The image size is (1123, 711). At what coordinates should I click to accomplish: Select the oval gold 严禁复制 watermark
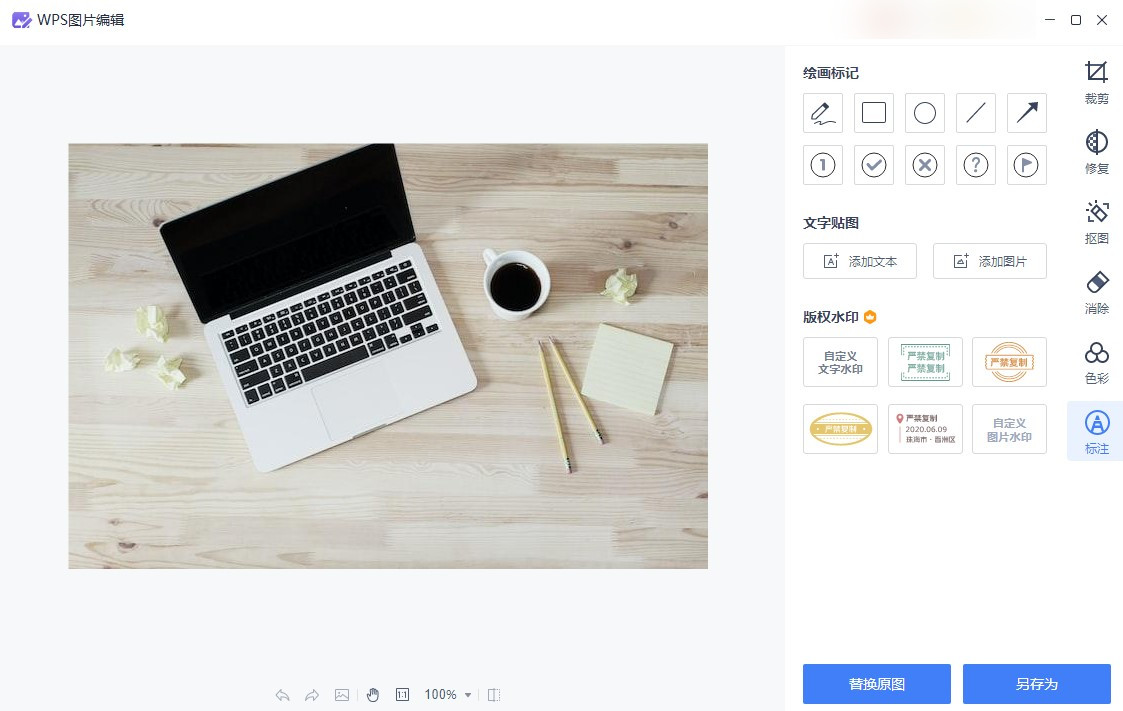tap(840, 429)
